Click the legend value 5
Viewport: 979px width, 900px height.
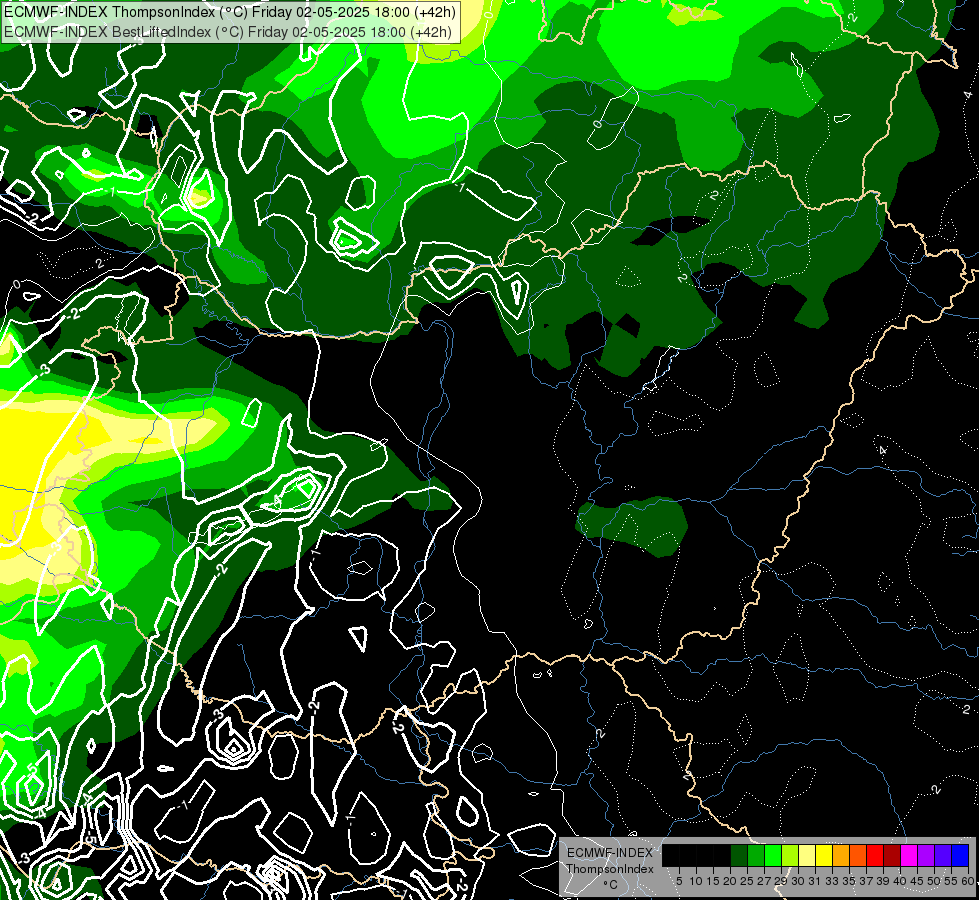tap(679, 881)
